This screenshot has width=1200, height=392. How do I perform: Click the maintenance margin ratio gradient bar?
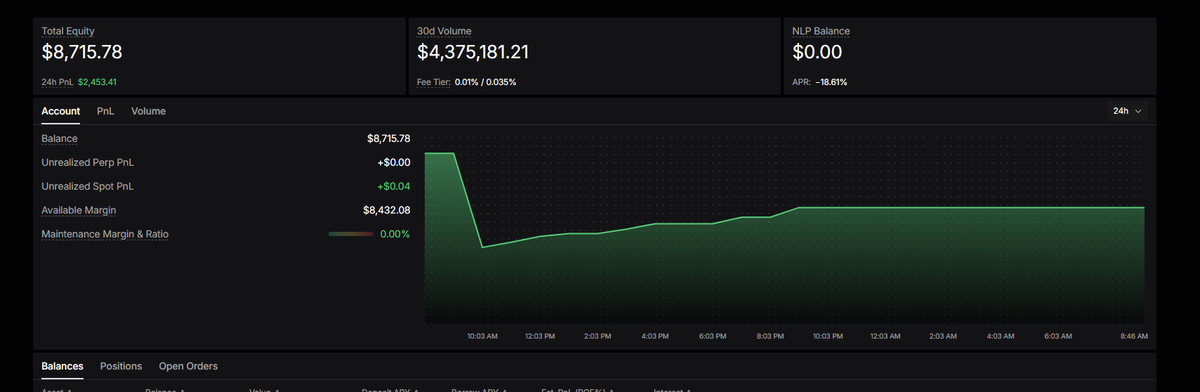[x=350, y=234]
